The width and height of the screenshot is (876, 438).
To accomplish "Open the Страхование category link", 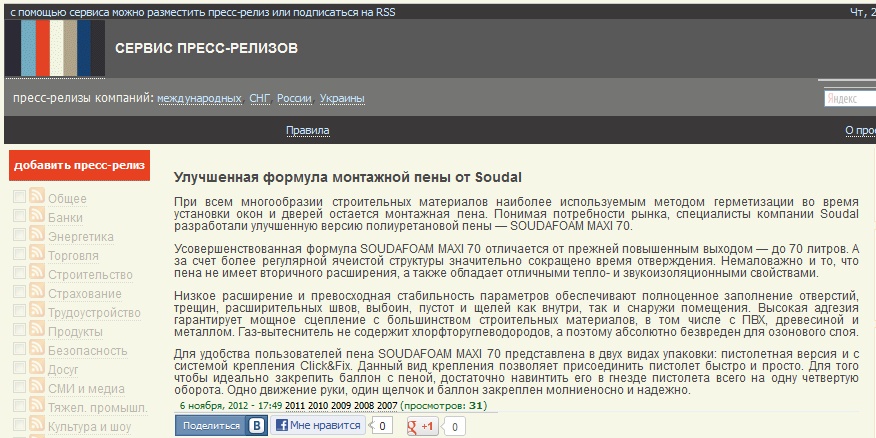I will (x=85, y=294).
